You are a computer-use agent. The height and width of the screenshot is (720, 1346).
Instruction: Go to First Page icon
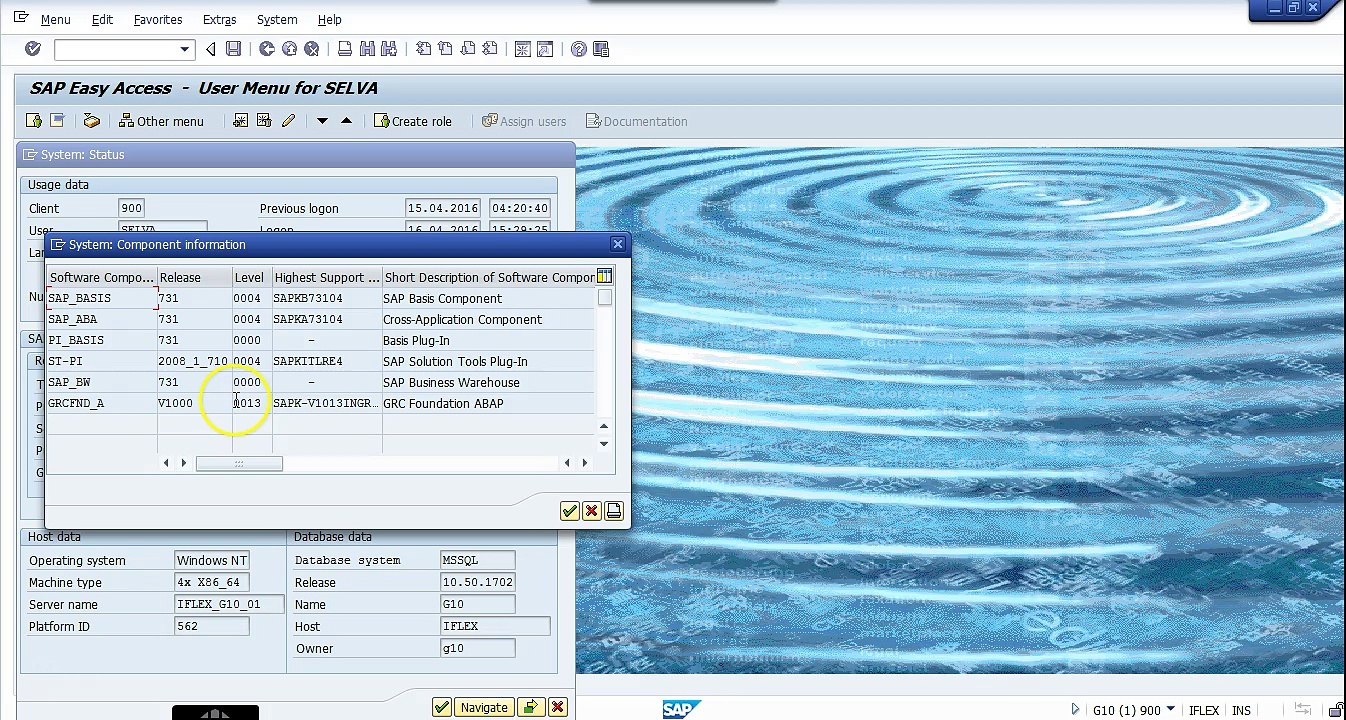423,49
